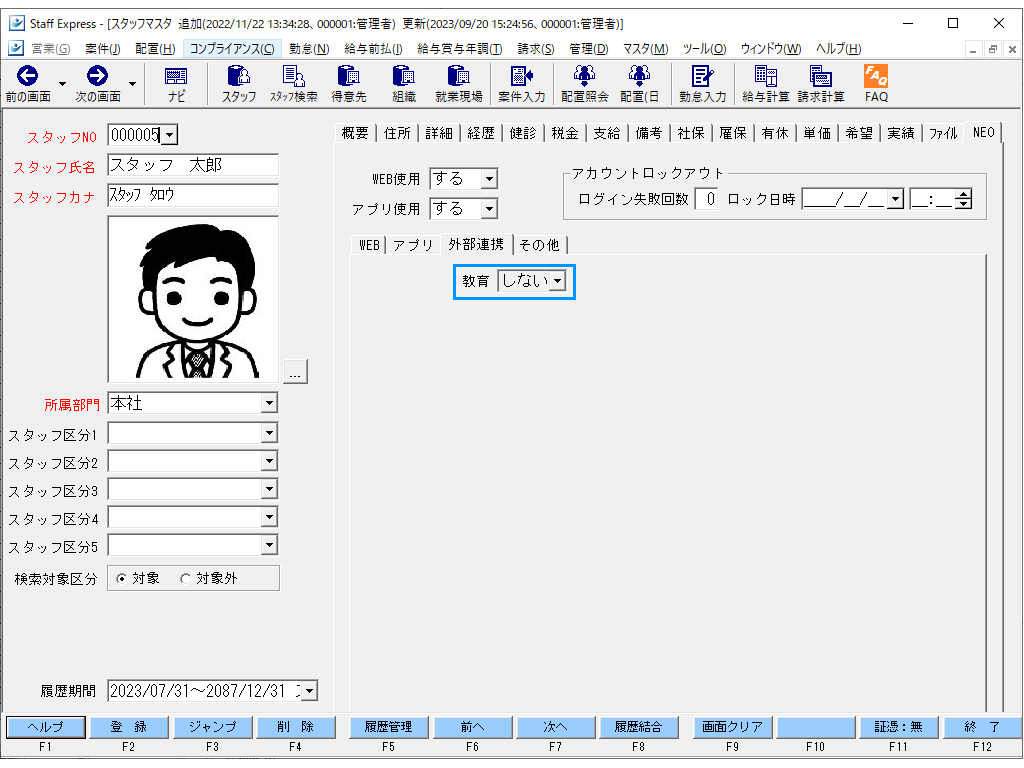Image resolution: width=1024 pixels, height=768 pixels.
Task: Click the Staff Express title bar app icon
Action: [16, 24]
